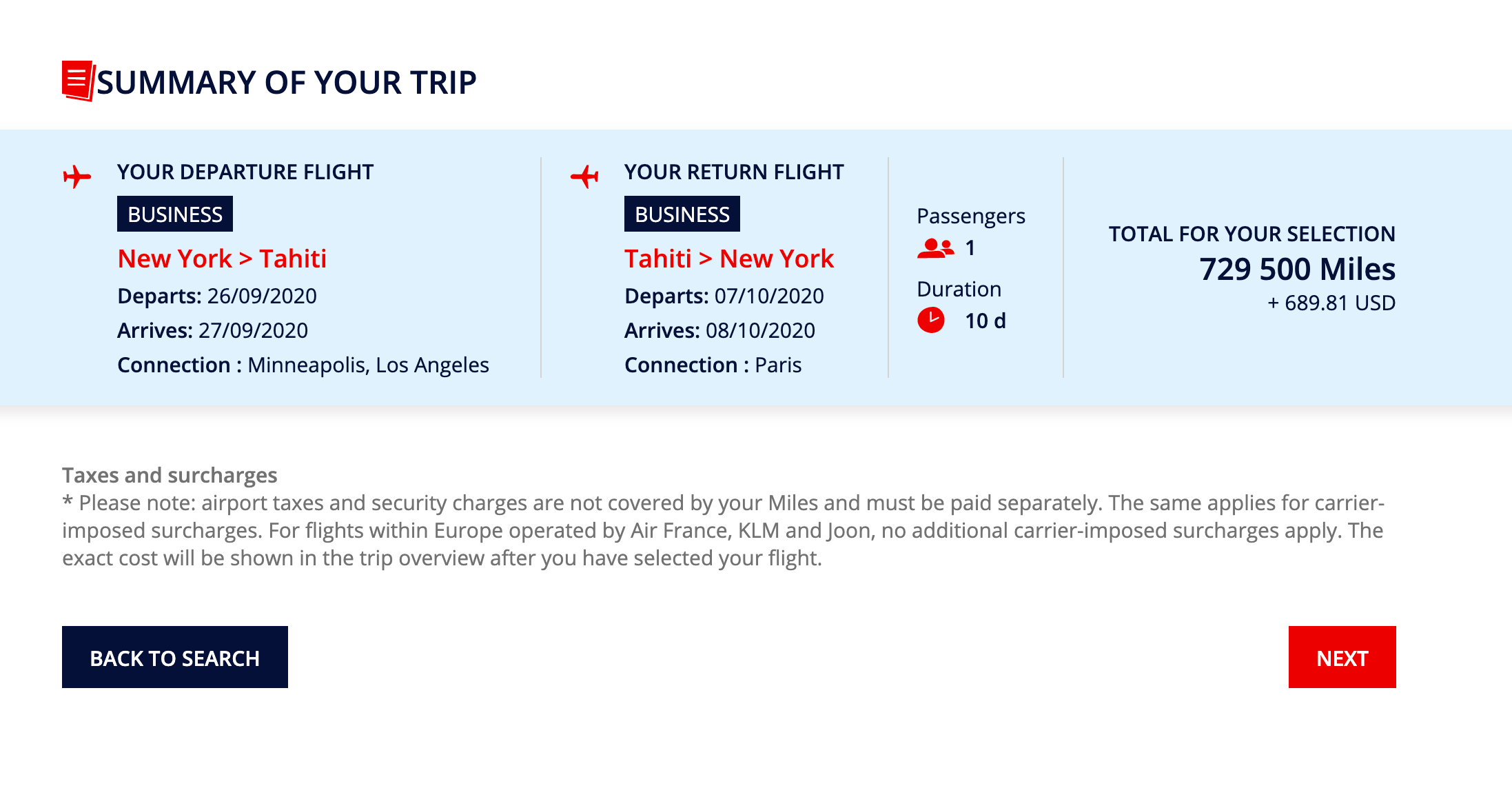Click the red duration clock icon
Viewport: 1512px width, 797px height.
coord(931,320)
